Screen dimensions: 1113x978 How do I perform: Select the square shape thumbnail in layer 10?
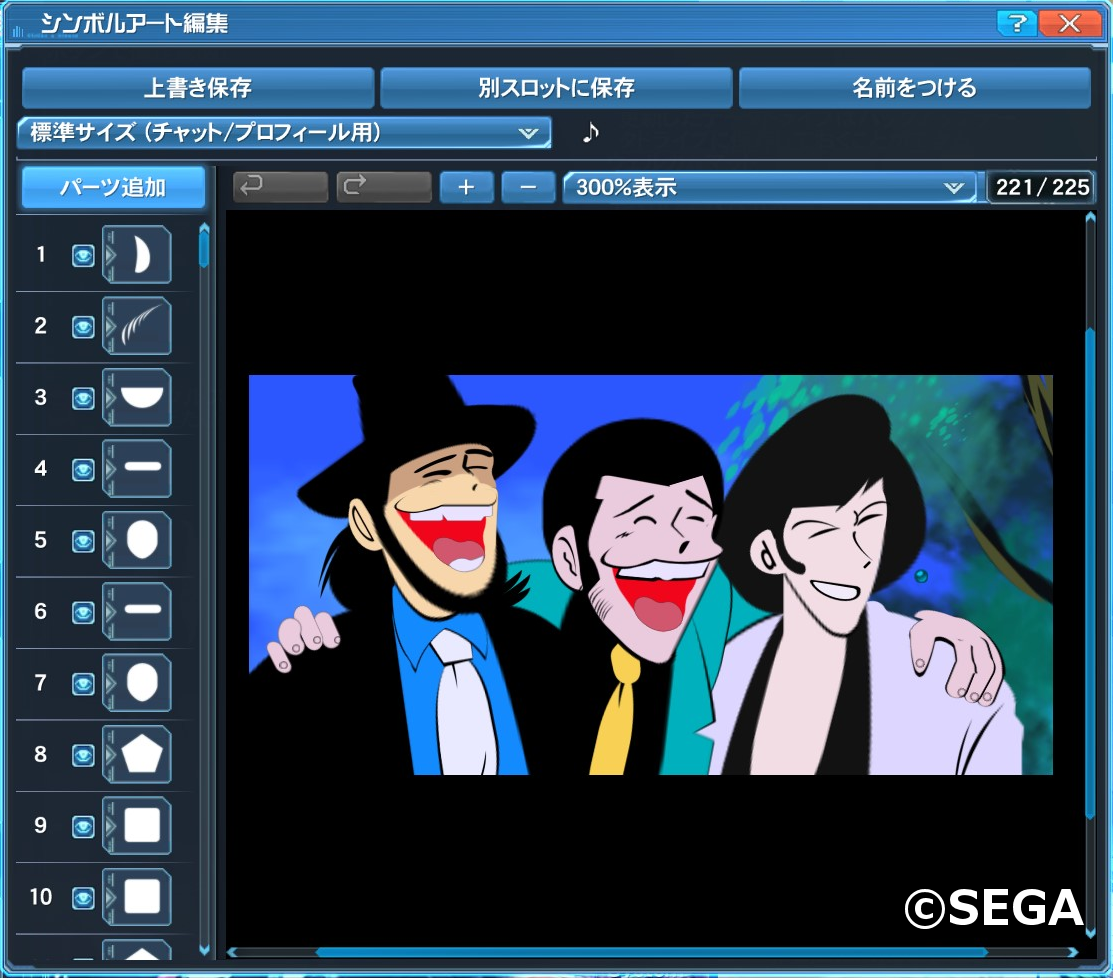(x=143, y=897)
